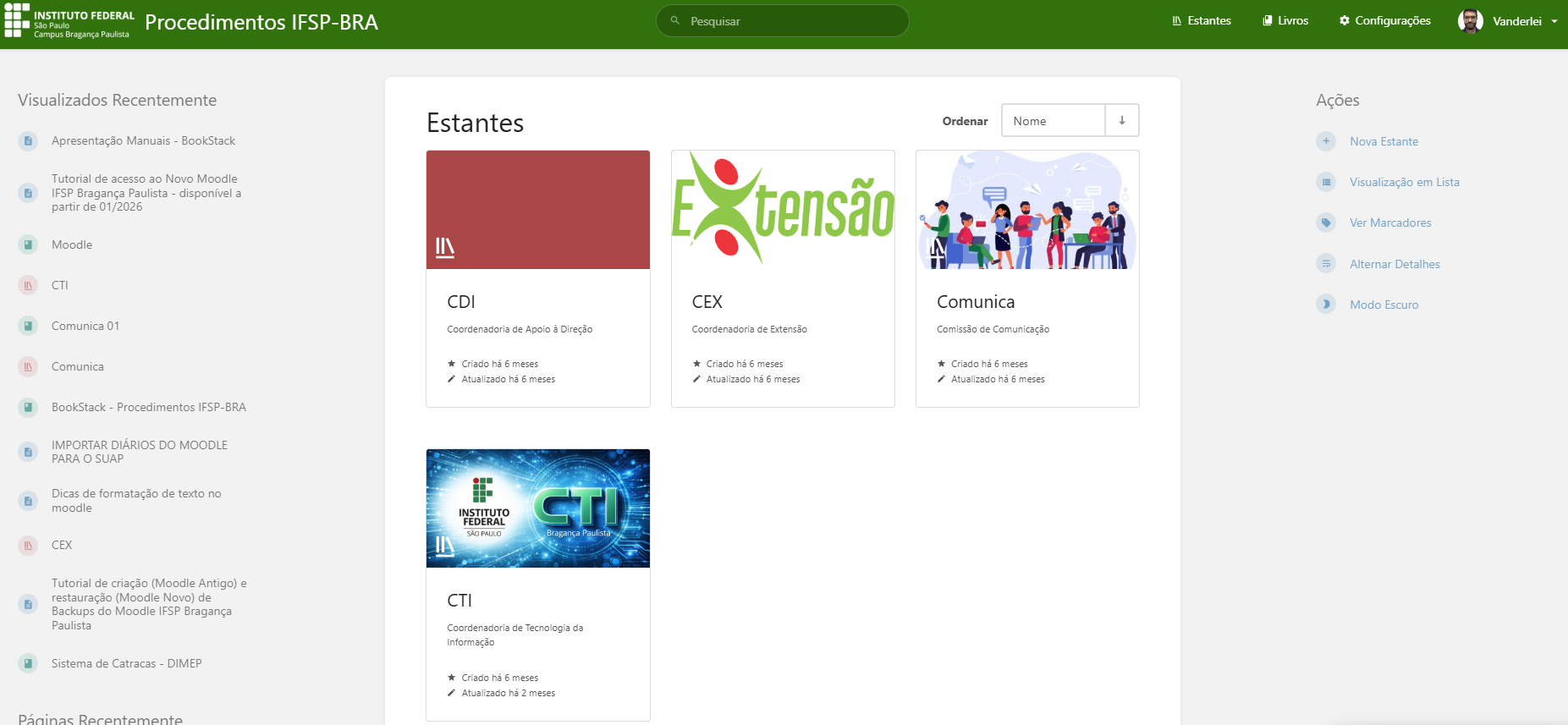1568x725 pixels.
Task: Click the shelf icon beside CEX in sidebar
Action: pyautogui.click(x=28, y=545)
